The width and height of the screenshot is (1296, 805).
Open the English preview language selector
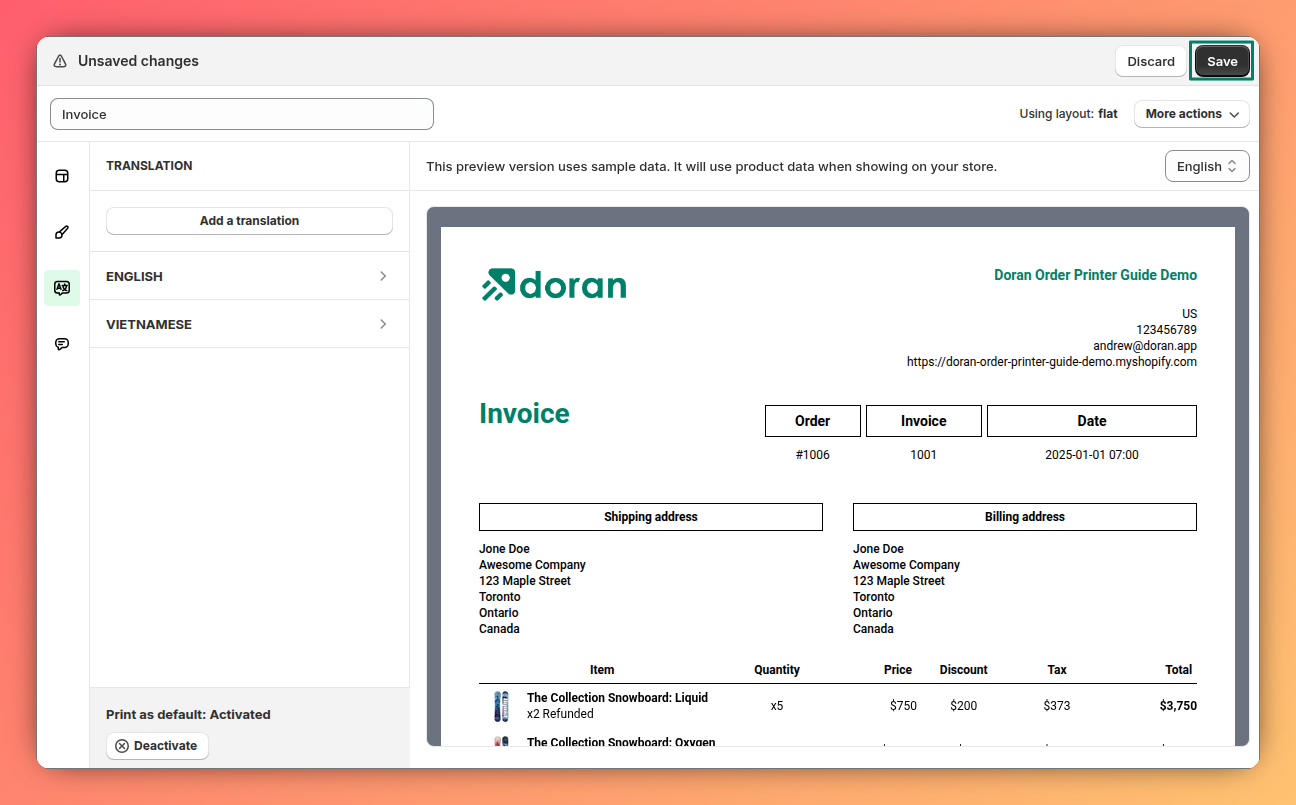(x=1207, y=166)
